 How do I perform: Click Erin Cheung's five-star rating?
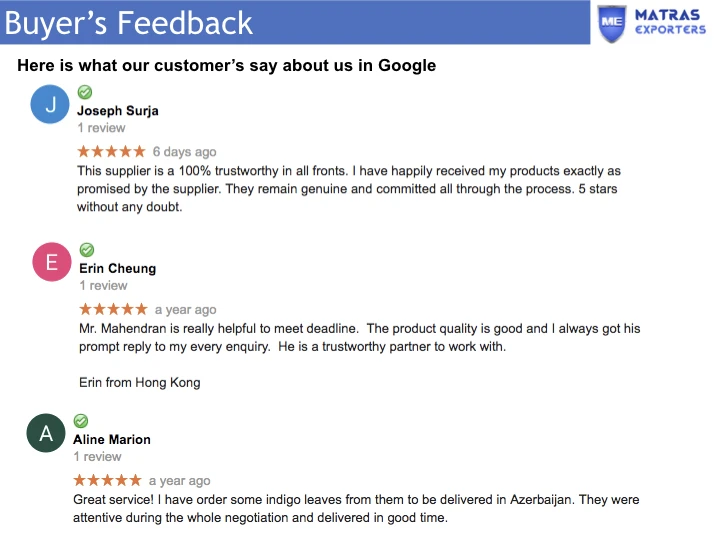coord(113,310)
